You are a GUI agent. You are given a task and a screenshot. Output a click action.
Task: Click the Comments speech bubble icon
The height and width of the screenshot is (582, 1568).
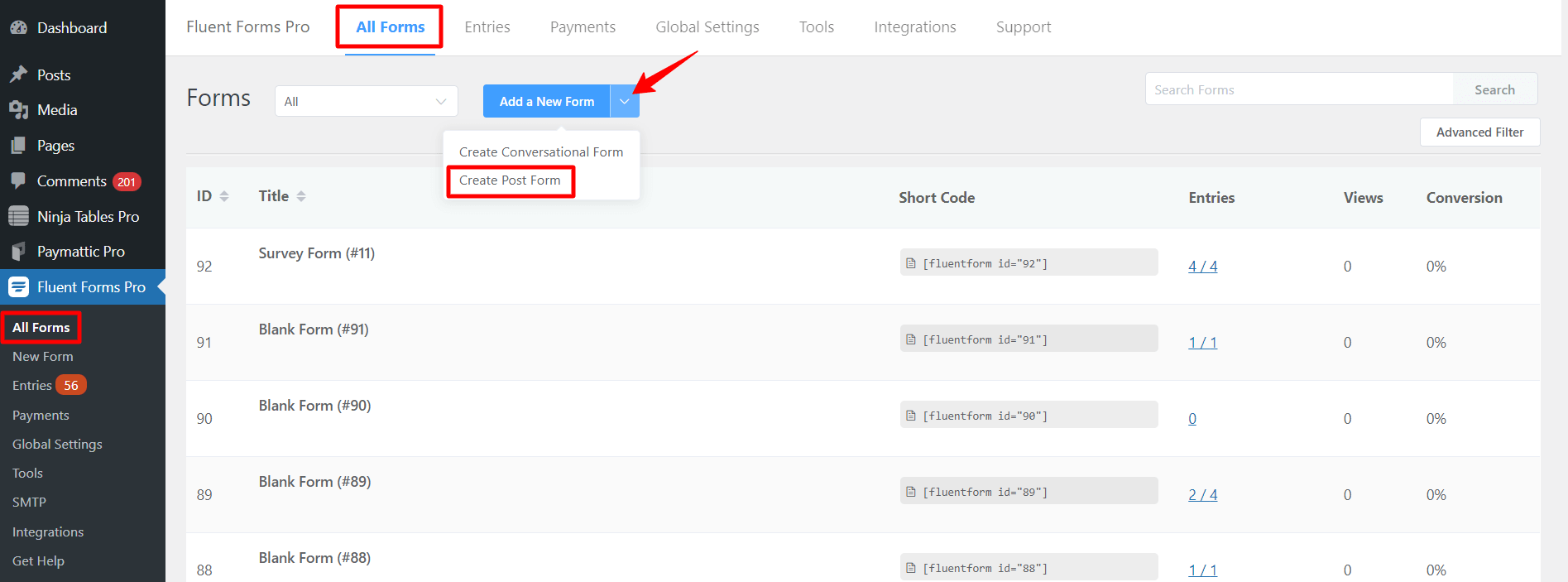(18, 180)
